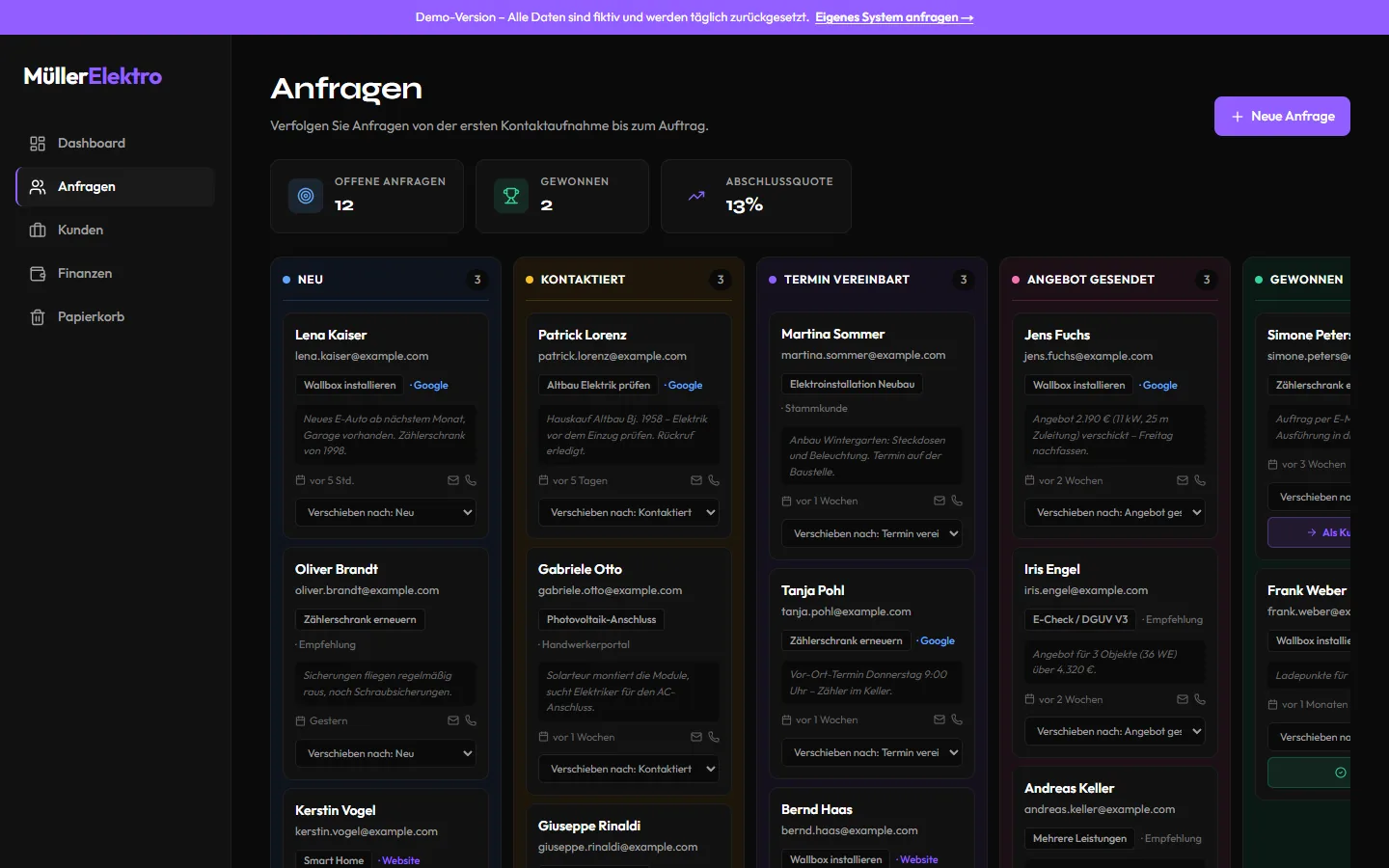The height and width of the screenshot is (868, 1389).
Task: Open Kunden section
Action: click(x=115, y=230)
